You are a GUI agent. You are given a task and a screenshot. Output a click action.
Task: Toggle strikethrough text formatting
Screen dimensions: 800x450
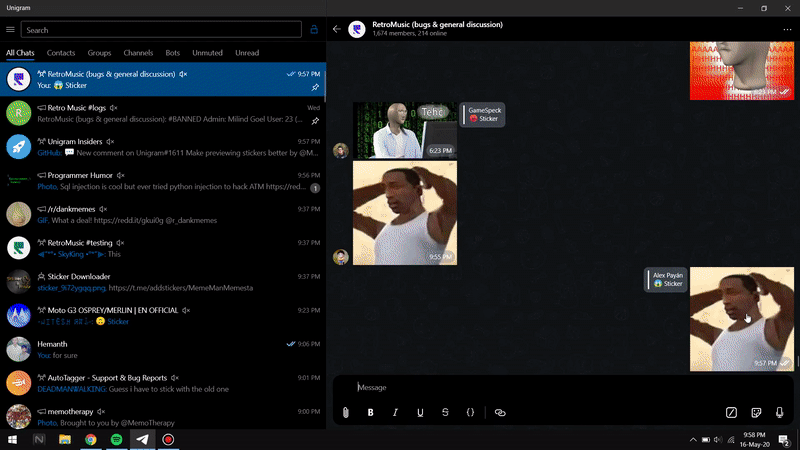[x=445, y=412]
